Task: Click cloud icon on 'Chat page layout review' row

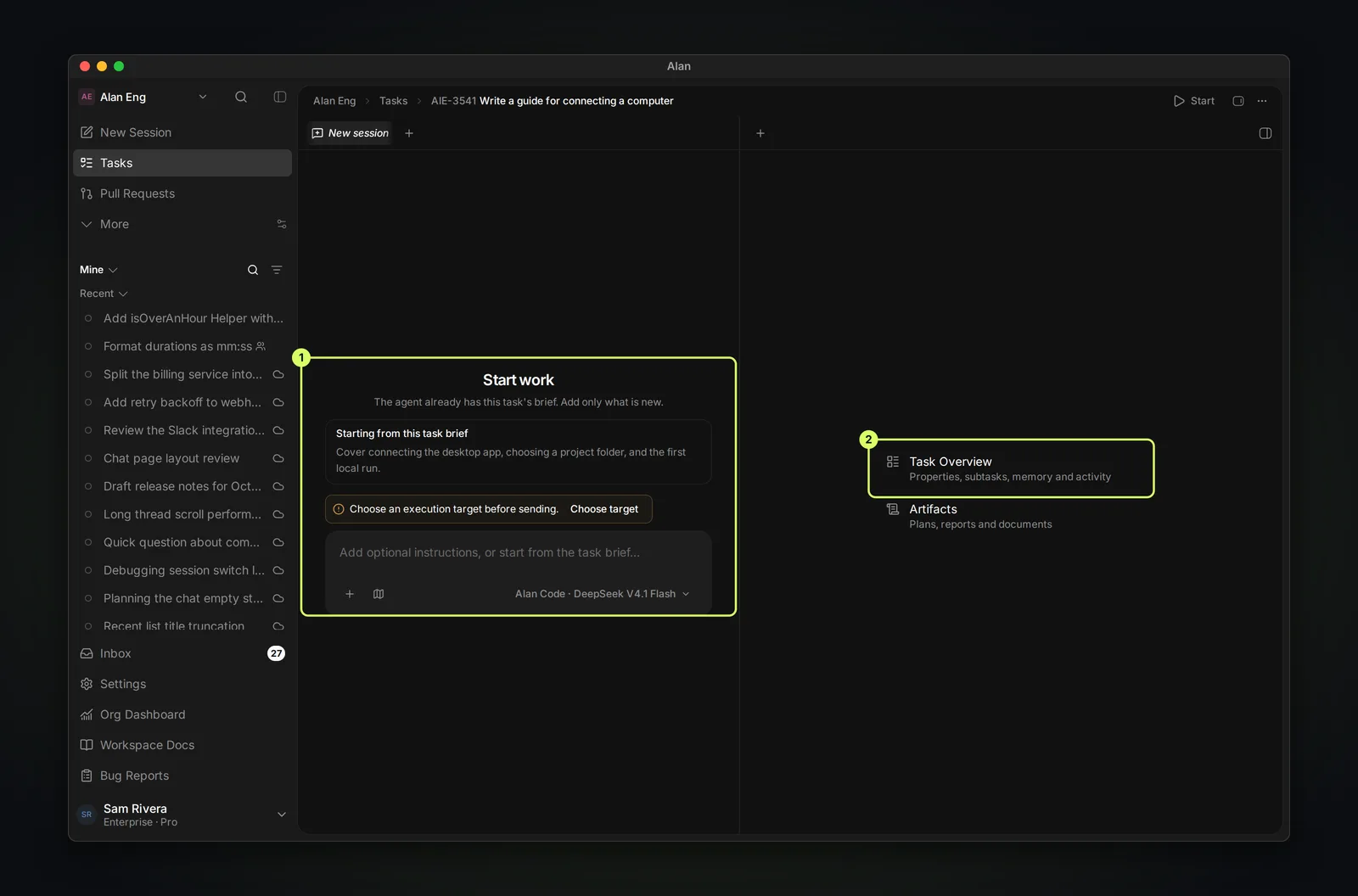Action: tap(278, 458)
